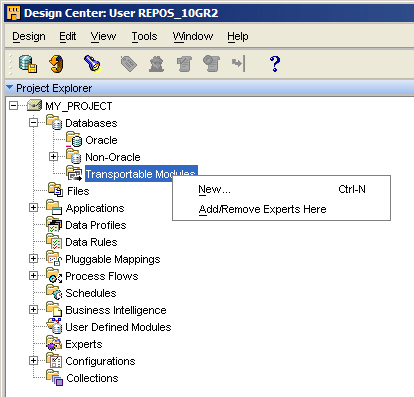Click the Business Intelligence folder icon
The image size is (414, 397).
pyautogui.click(x=54, y=309)
